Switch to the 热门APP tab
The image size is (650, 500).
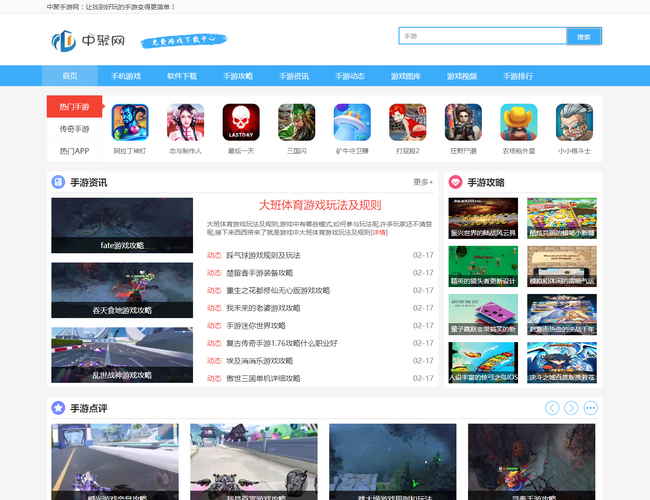point(74,151)
